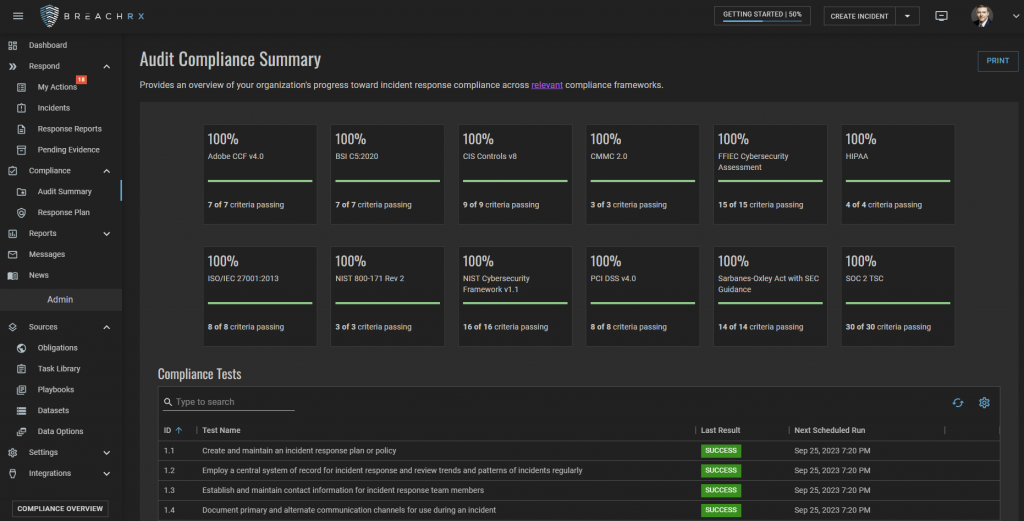This screenshot has width=1024, height=521.
Task: Click the Reports chart icon
Action: 12,233
